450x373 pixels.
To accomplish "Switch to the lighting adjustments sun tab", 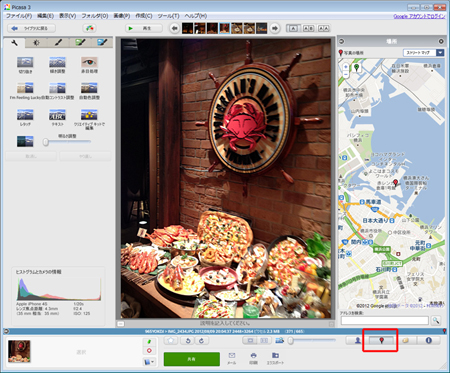I will click(x=36, y=43).
